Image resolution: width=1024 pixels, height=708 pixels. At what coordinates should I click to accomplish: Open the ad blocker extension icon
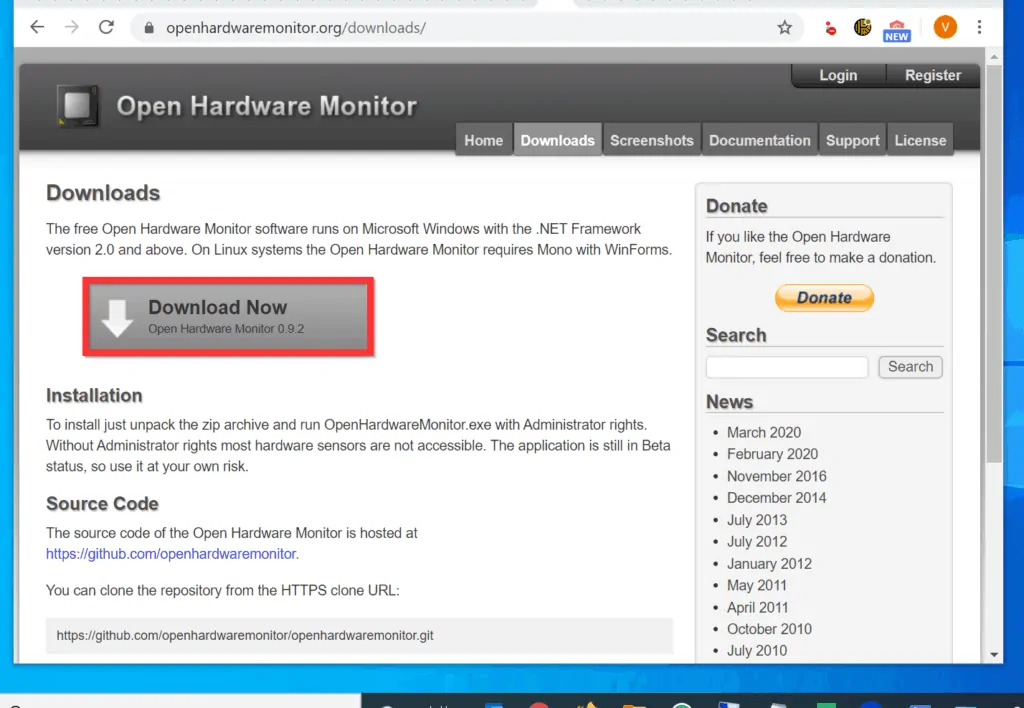point(829,27)
